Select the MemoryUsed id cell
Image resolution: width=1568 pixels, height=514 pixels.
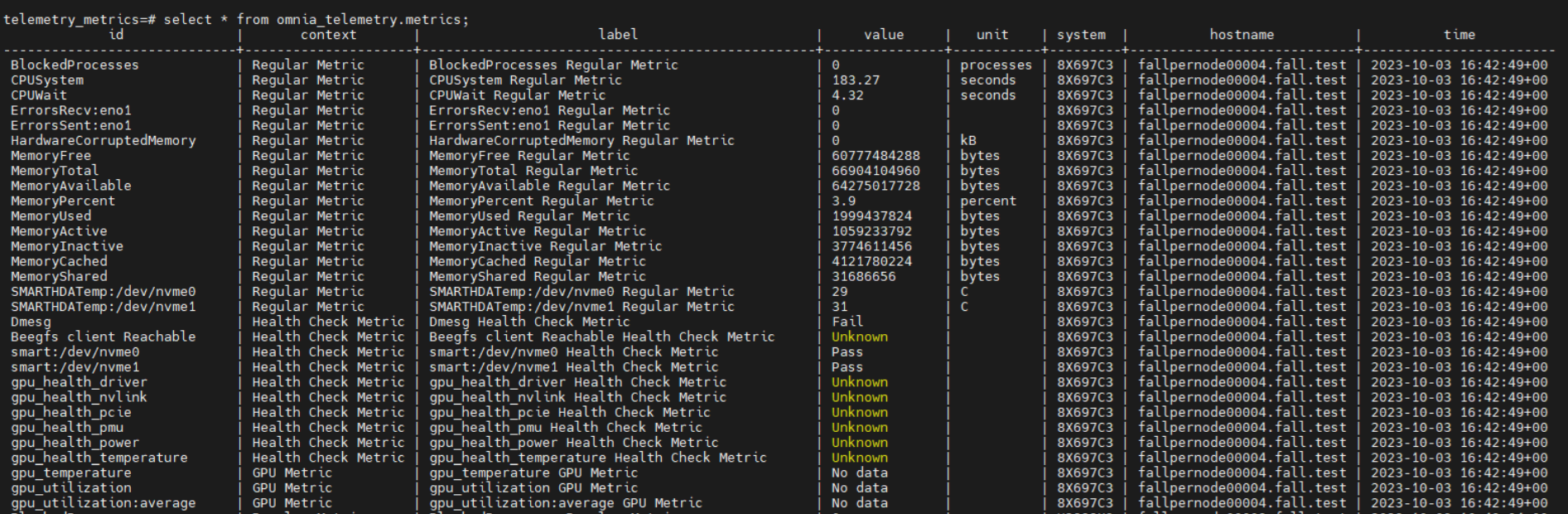point(51,216)
